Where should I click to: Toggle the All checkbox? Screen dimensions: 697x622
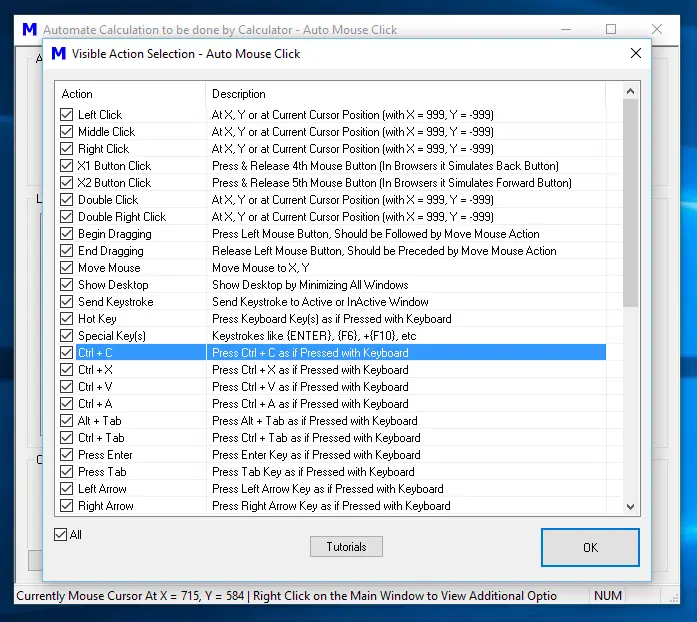click(x=61, y=535)
